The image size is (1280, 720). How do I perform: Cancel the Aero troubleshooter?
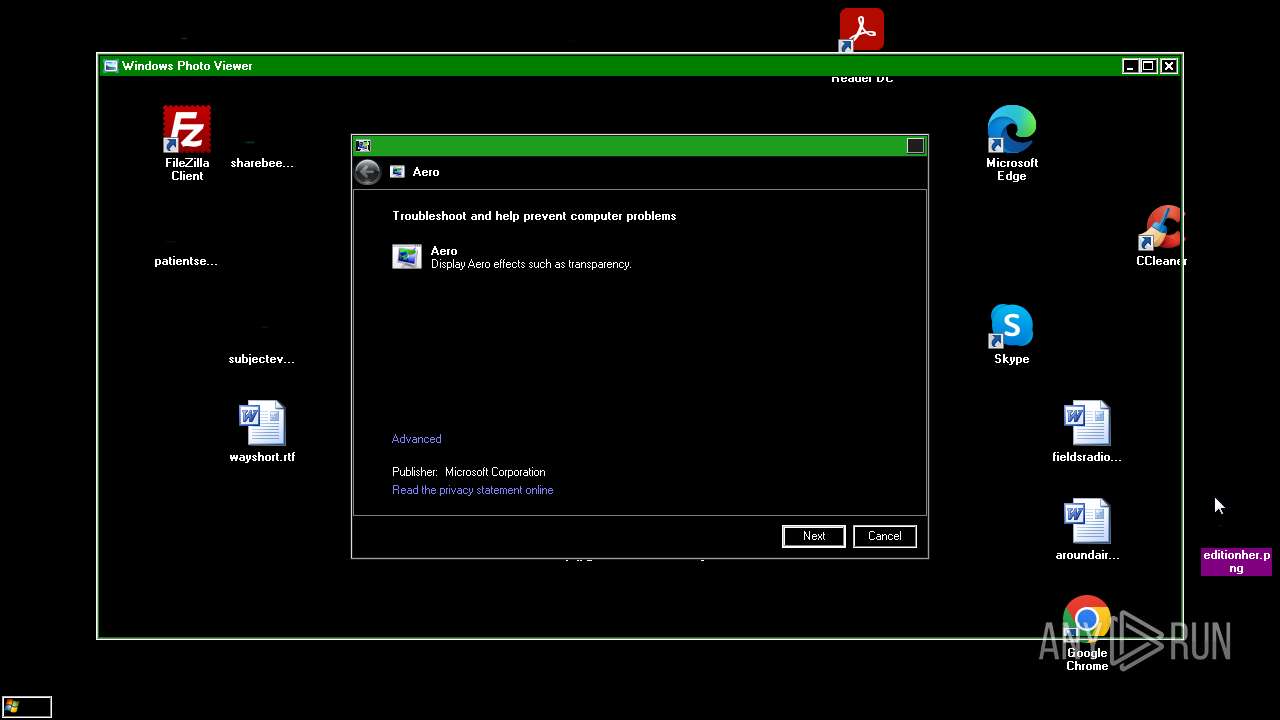point(885,536)
